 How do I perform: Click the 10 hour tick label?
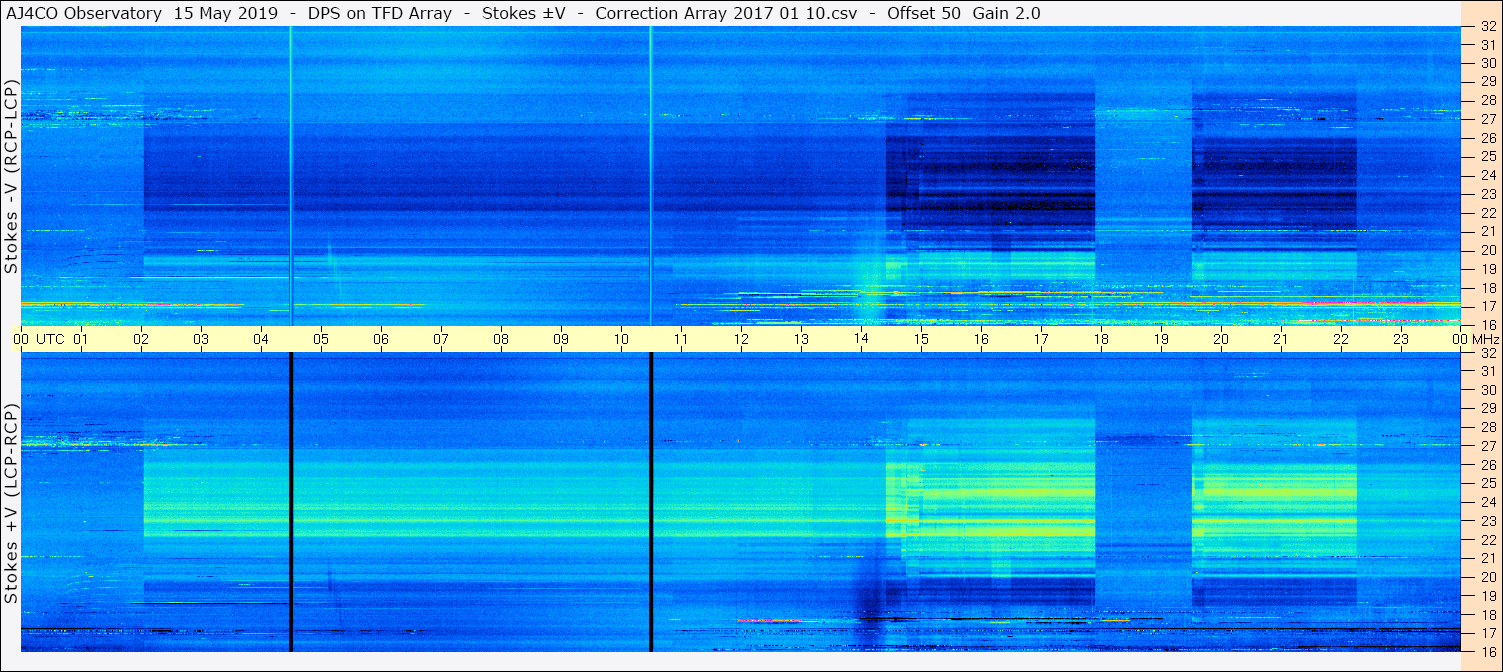click(621, 339)
